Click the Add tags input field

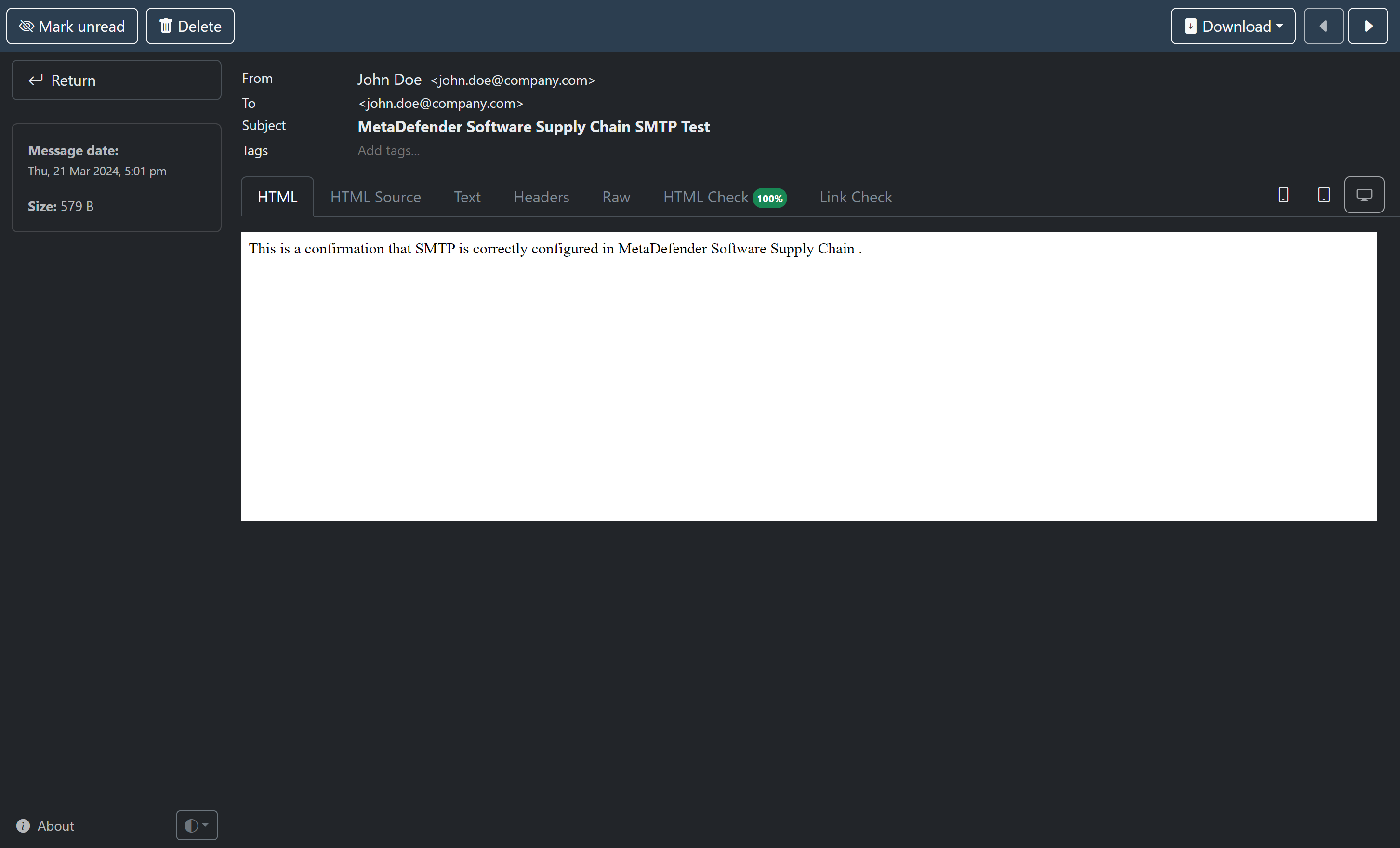[389, 151]
